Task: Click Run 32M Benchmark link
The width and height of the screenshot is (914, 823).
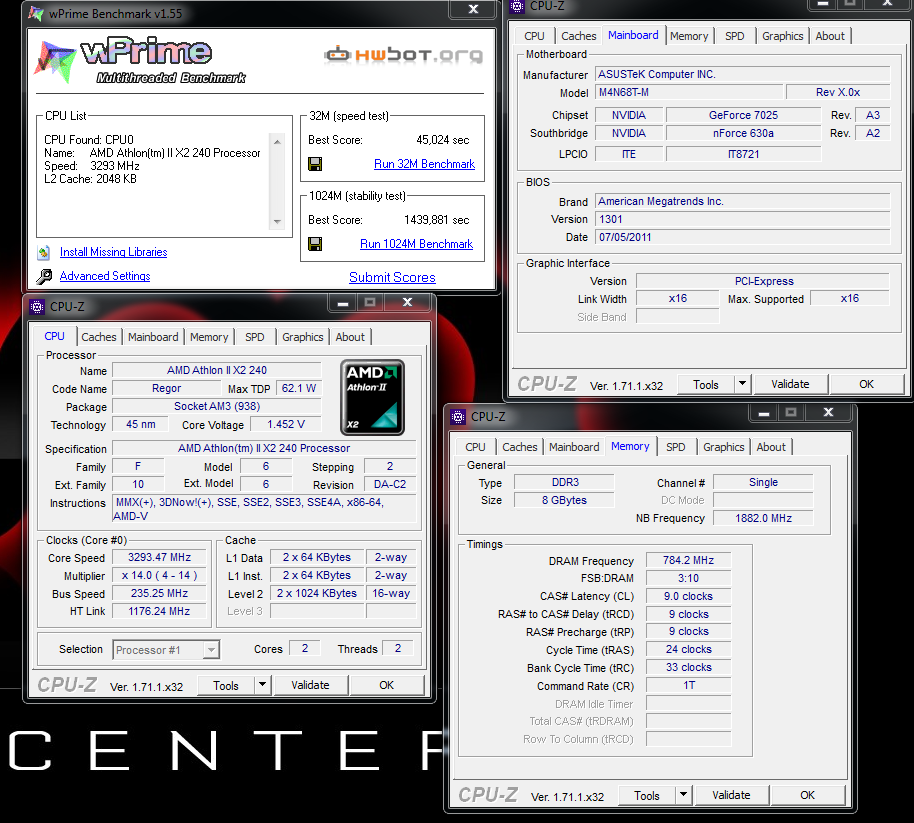Action: 424,164
